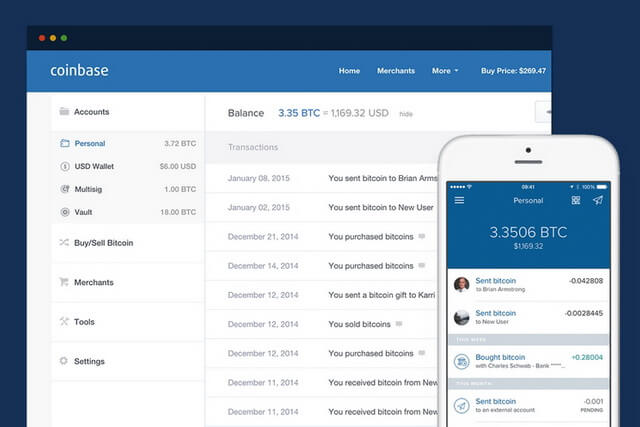
Task: Tap the QR code icon on phone
Action: pos(576,200)
